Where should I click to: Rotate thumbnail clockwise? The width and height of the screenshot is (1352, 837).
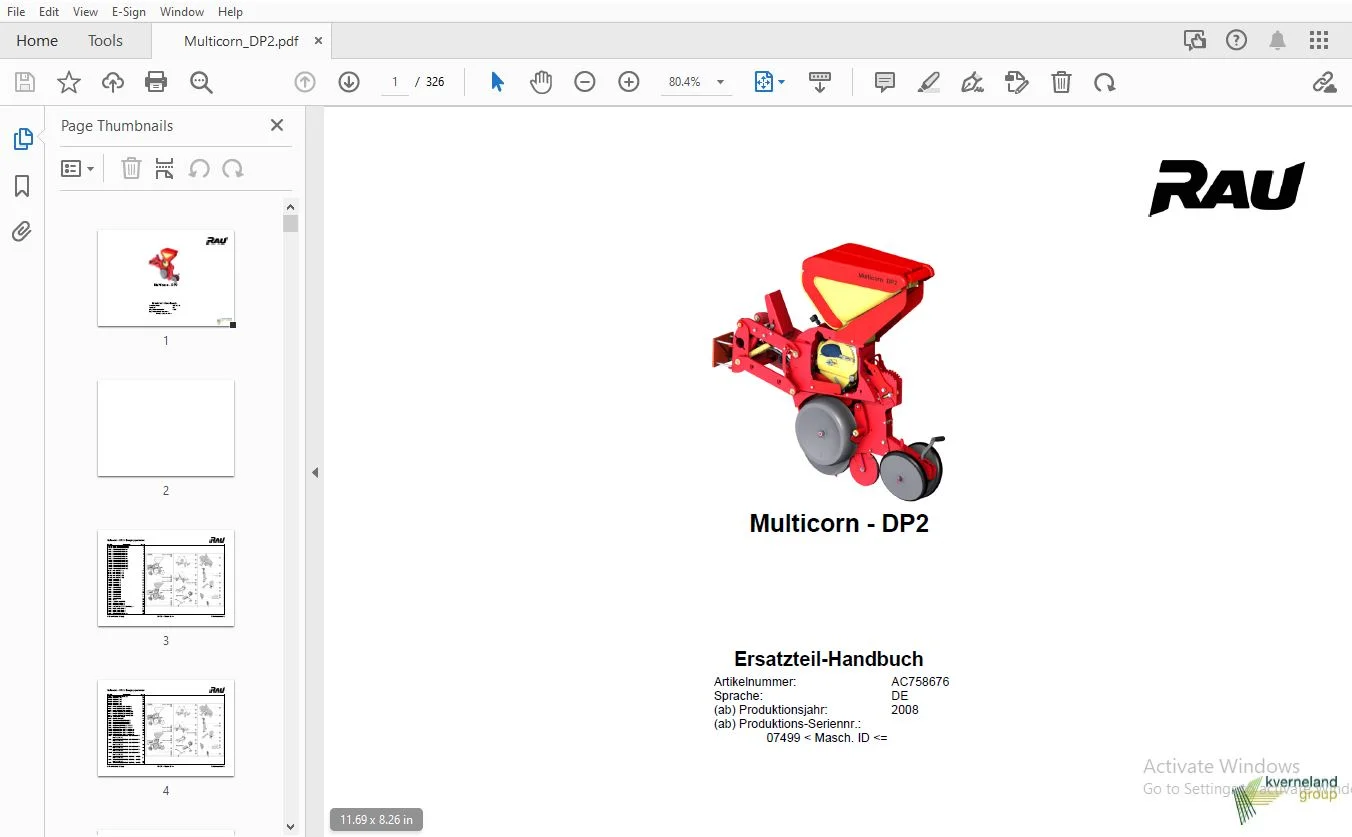pyautogui.click(x=233, y=169)
